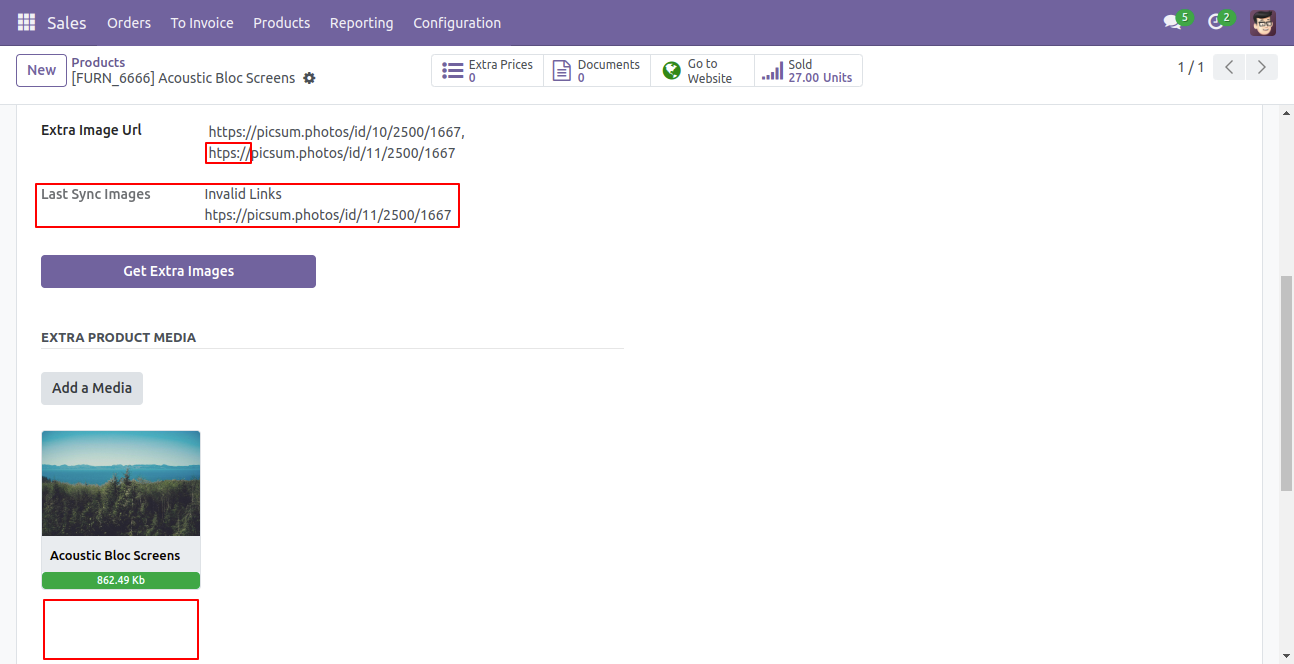Image resolution: width=1294 pixels, height=664 pixels.
Task: Click the 862.49 Kb size bar
Action: (x=121, y=580)
